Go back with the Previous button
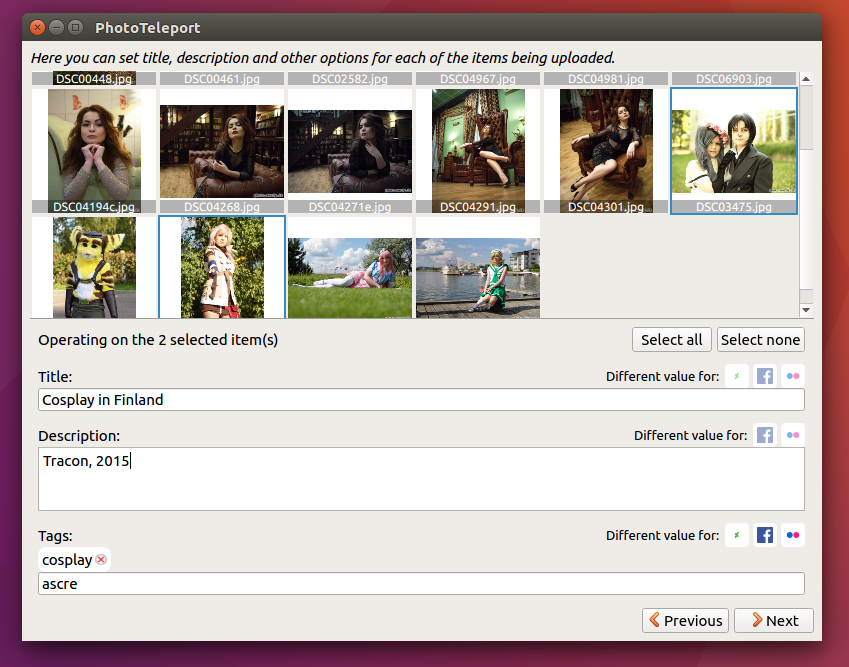Image resolution: width=849 pixels, height=667 pixels. (685, 620)
